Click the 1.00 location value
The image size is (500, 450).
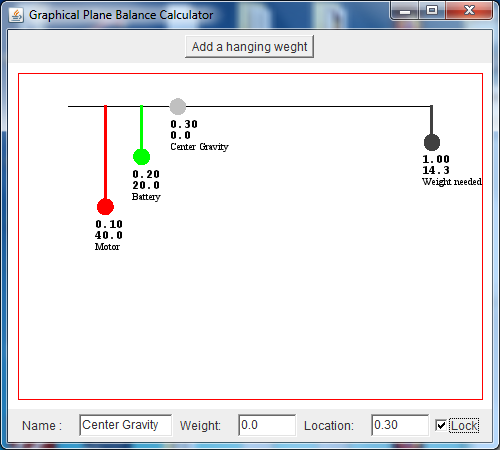pos(436,159)
